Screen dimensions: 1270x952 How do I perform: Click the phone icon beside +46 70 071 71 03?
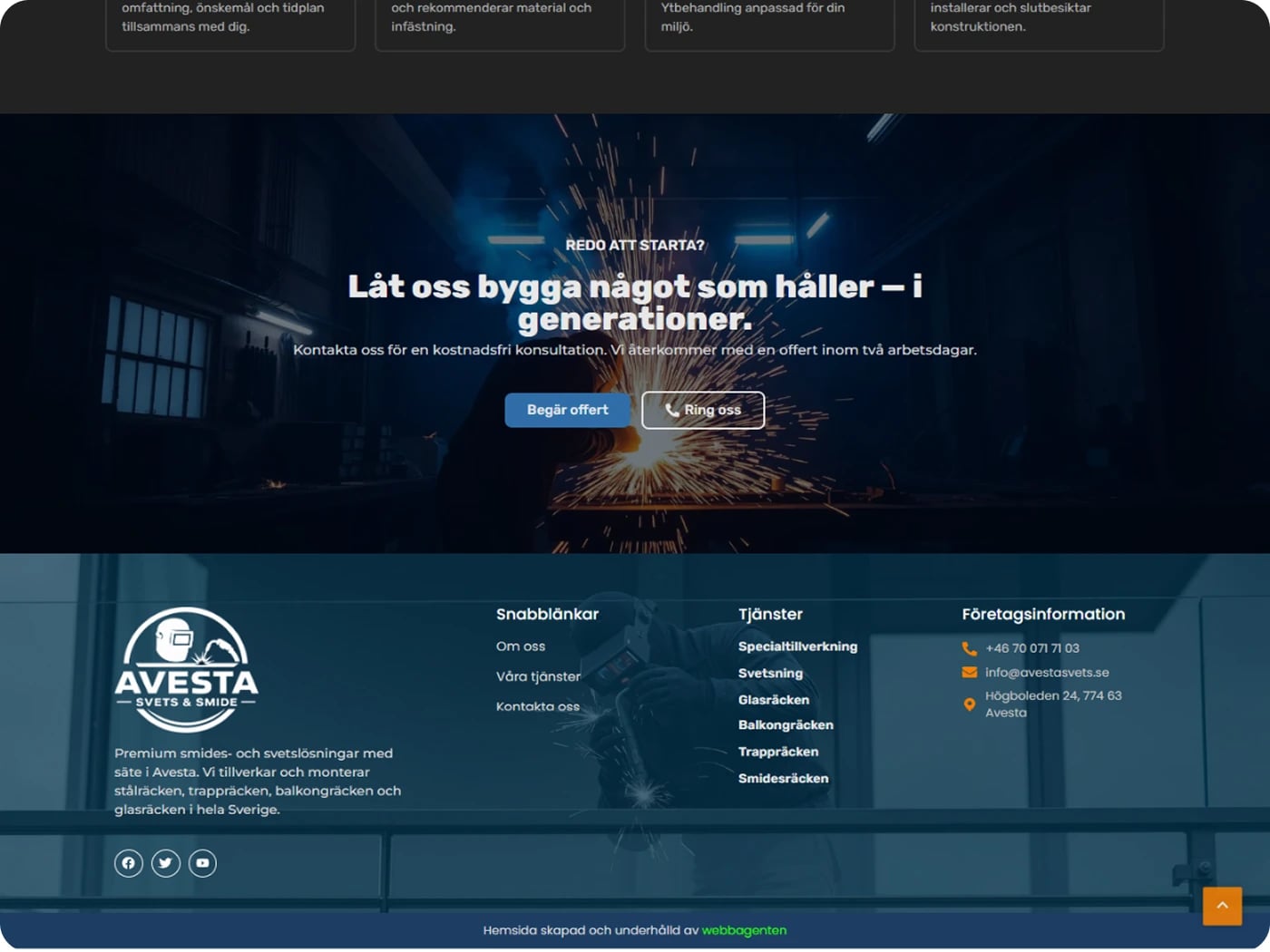(x=970, y=649)
